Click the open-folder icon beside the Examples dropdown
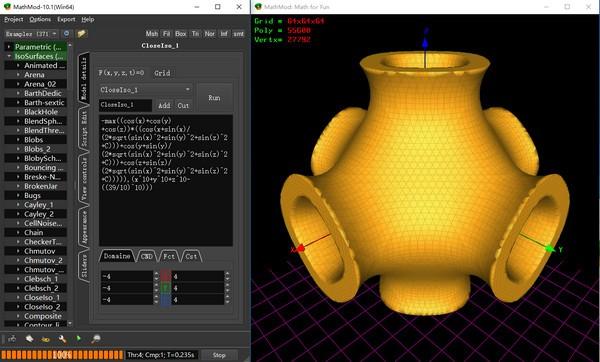 click(x=81, y=34)
